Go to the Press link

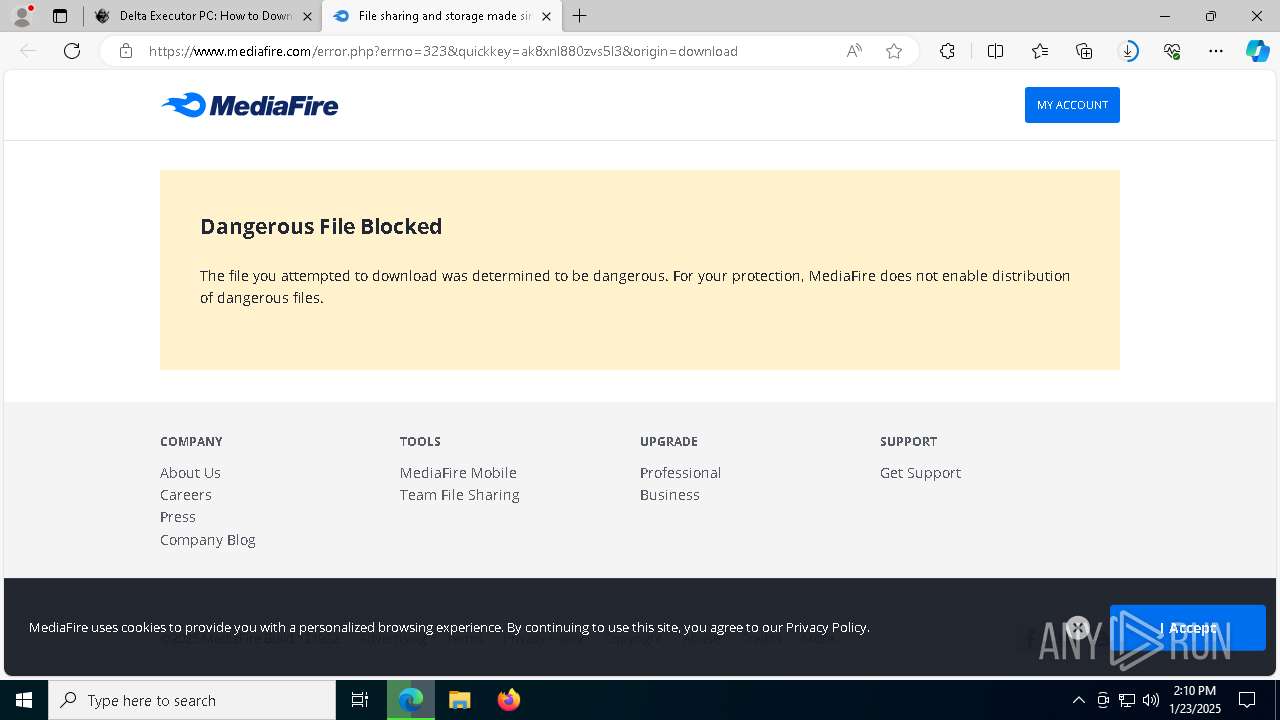178,517
